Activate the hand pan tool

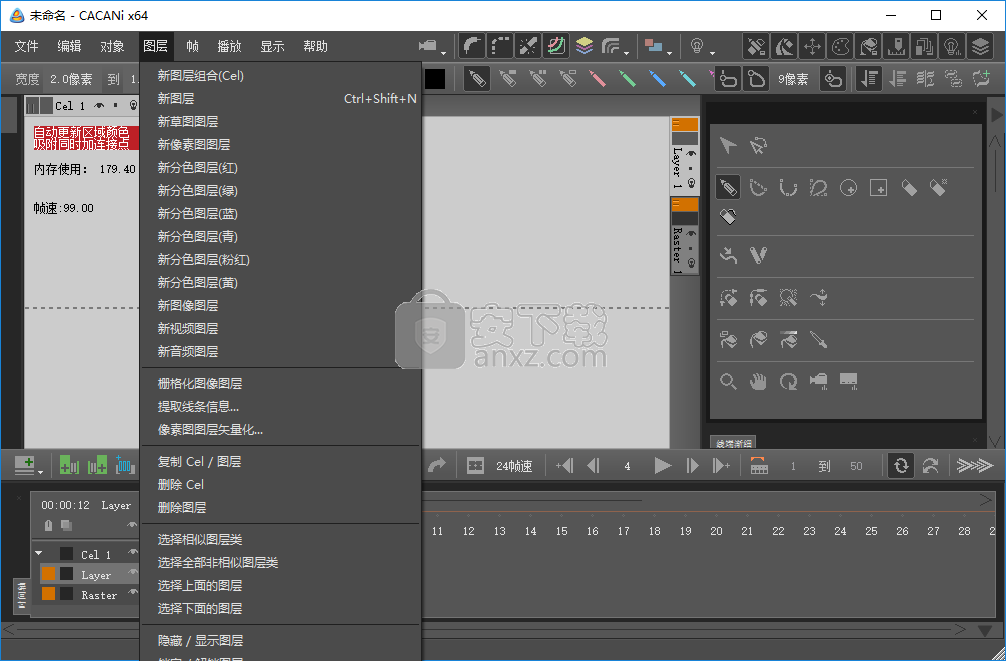coord(758,382)
